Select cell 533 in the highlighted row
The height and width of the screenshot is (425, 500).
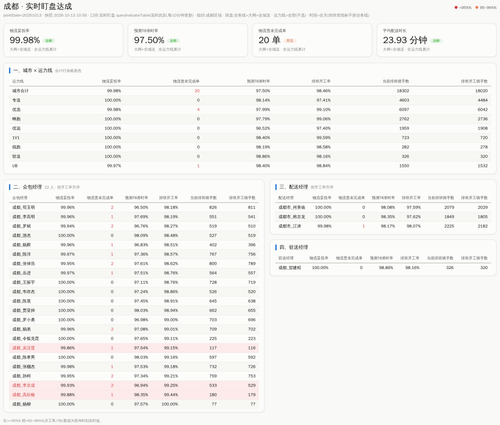pos(213,385)
